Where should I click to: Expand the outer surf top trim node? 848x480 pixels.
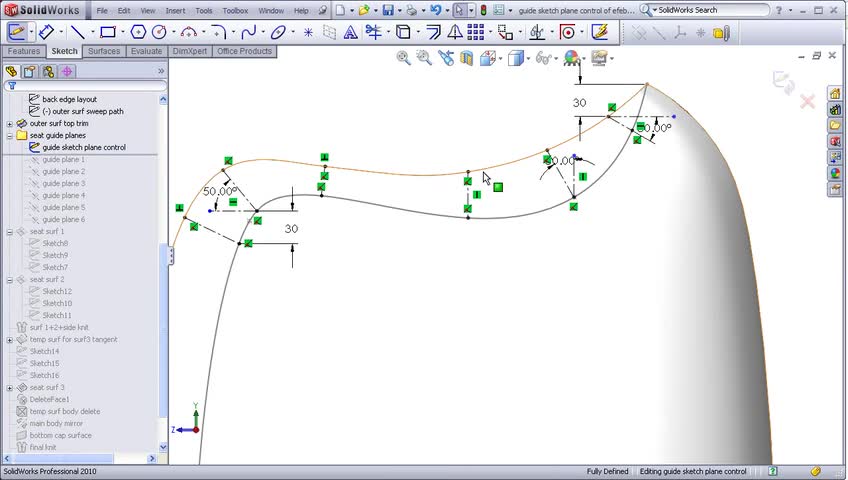(9, 124)
